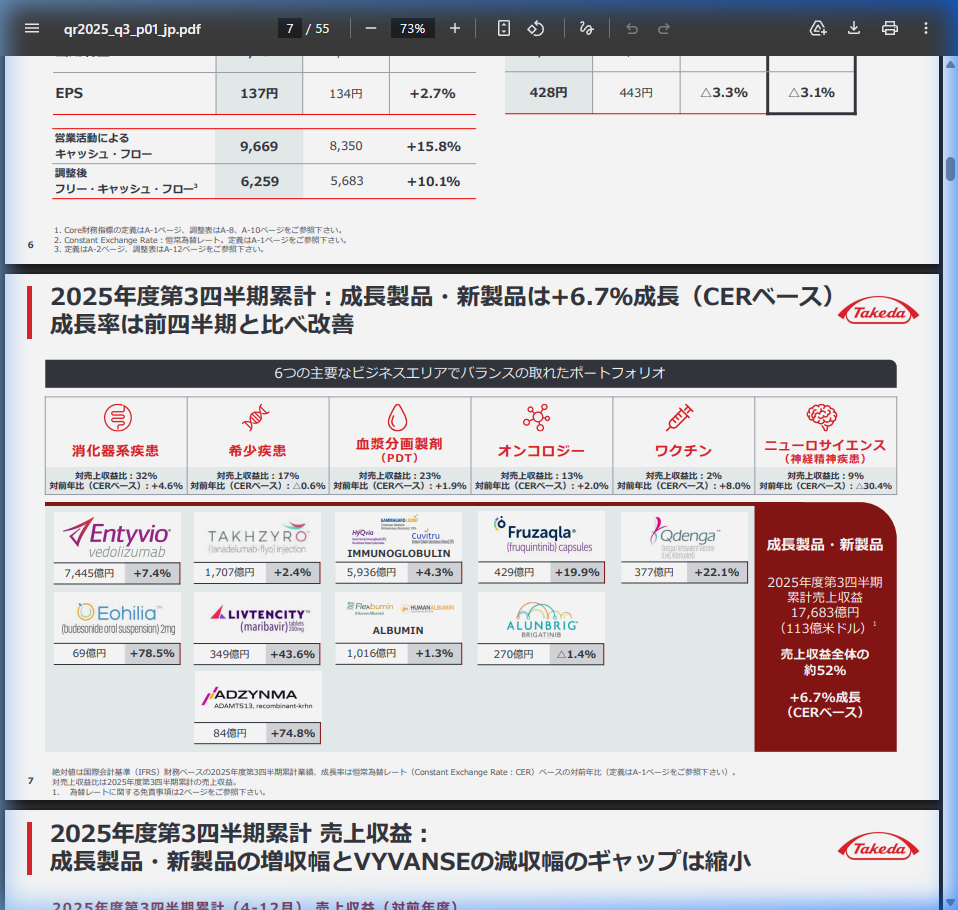Save PDF to Google Drive icon
Screen dimensions: 958x910
click(x=817, y=28)
